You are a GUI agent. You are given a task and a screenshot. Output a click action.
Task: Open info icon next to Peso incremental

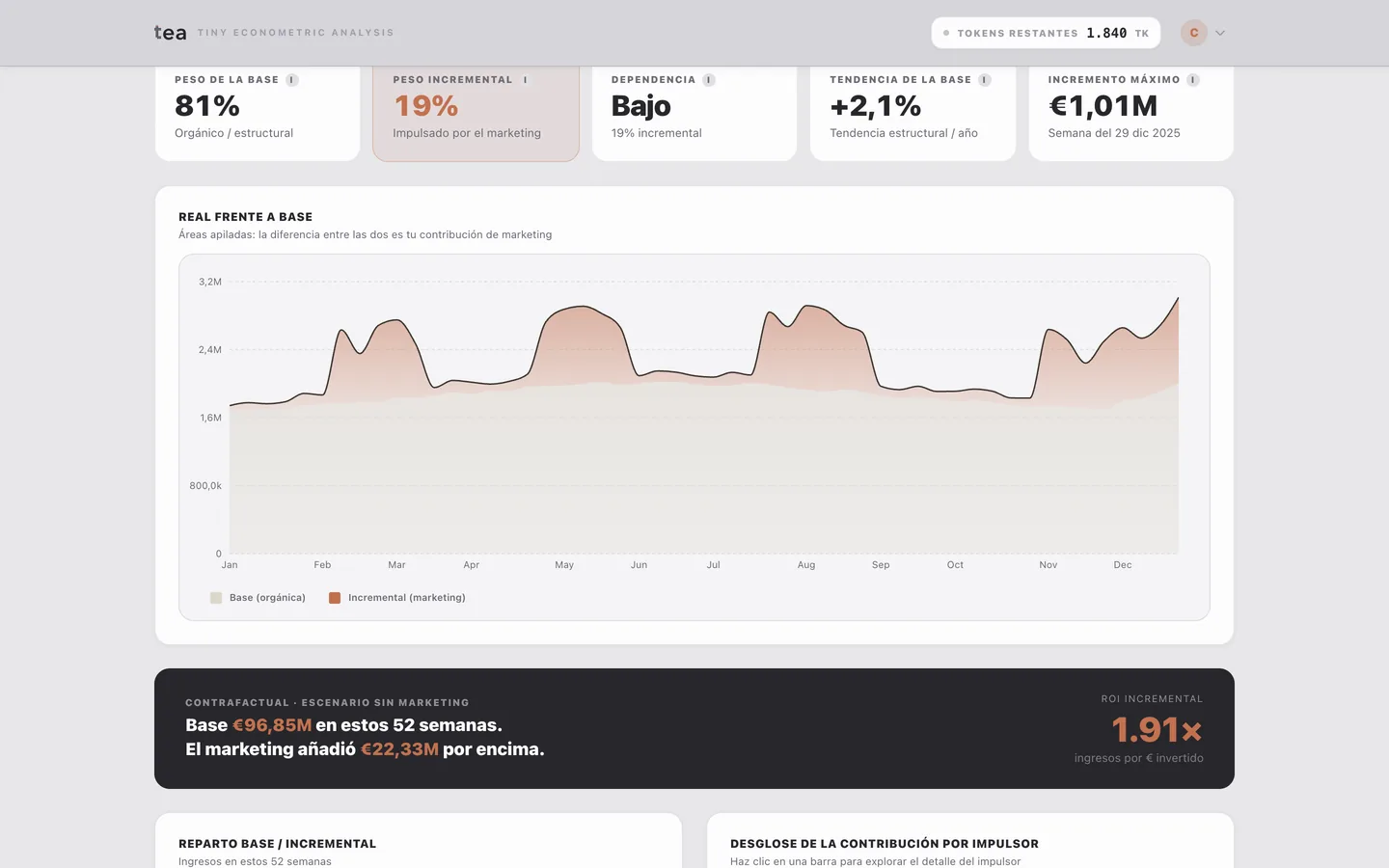[526, 80]
